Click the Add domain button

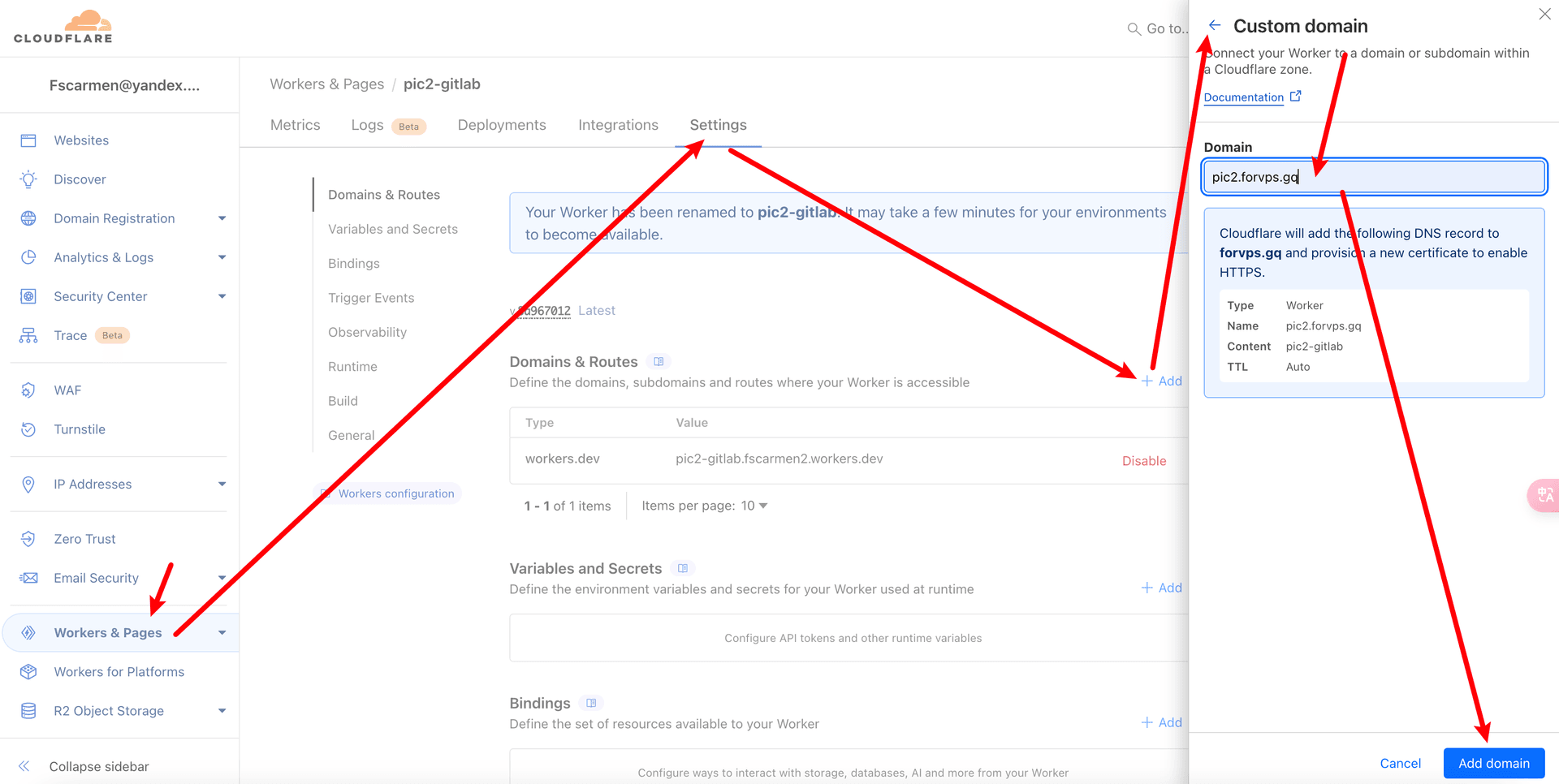1493,763
